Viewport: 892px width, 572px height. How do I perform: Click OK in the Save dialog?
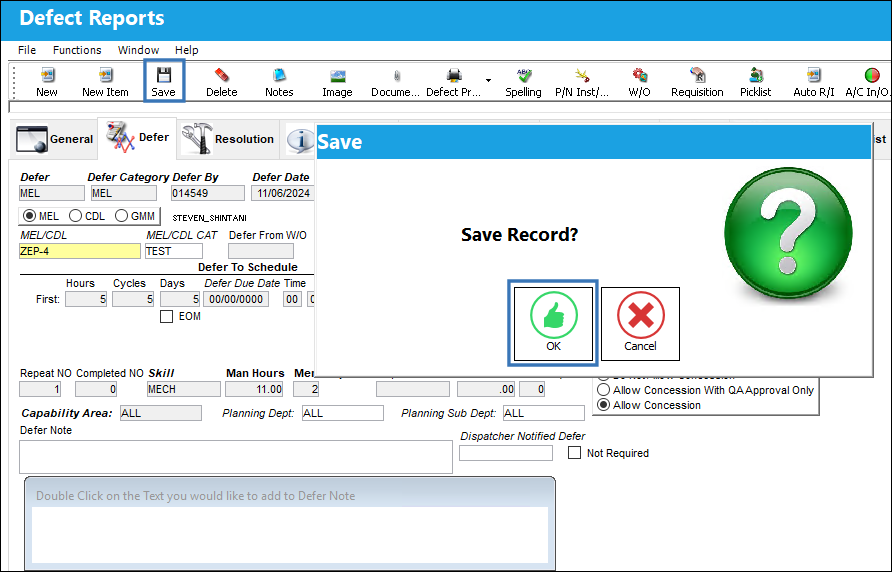(x=553, y=323)
